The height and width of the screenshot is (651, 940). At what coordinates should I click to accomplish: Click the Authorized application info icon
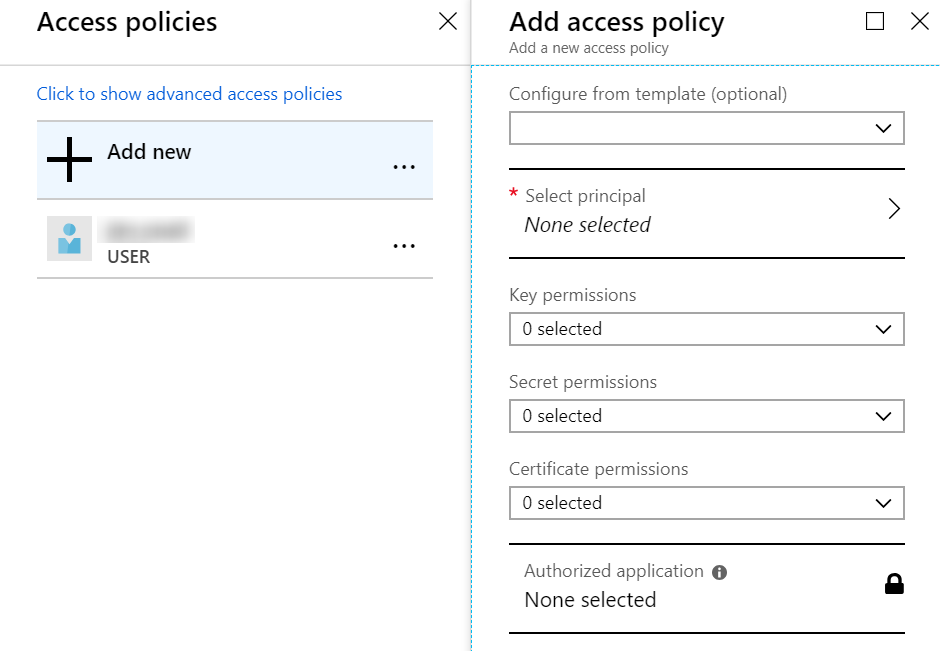pyautogui.click(x=720, y=573)
